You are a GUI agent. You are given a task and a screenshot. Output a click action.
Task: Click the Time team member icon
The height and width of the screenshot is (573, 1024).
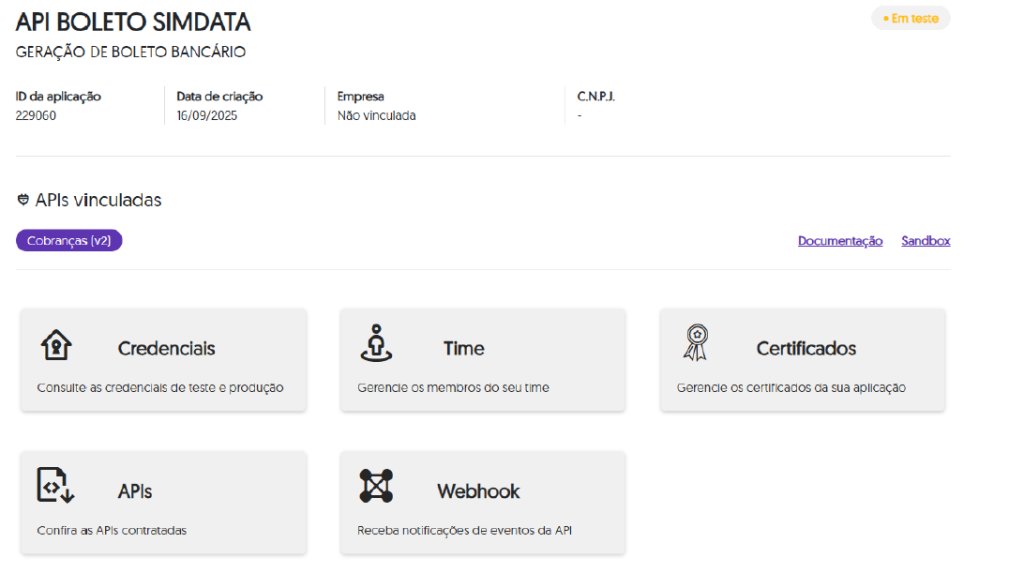(x=376, y=343)
